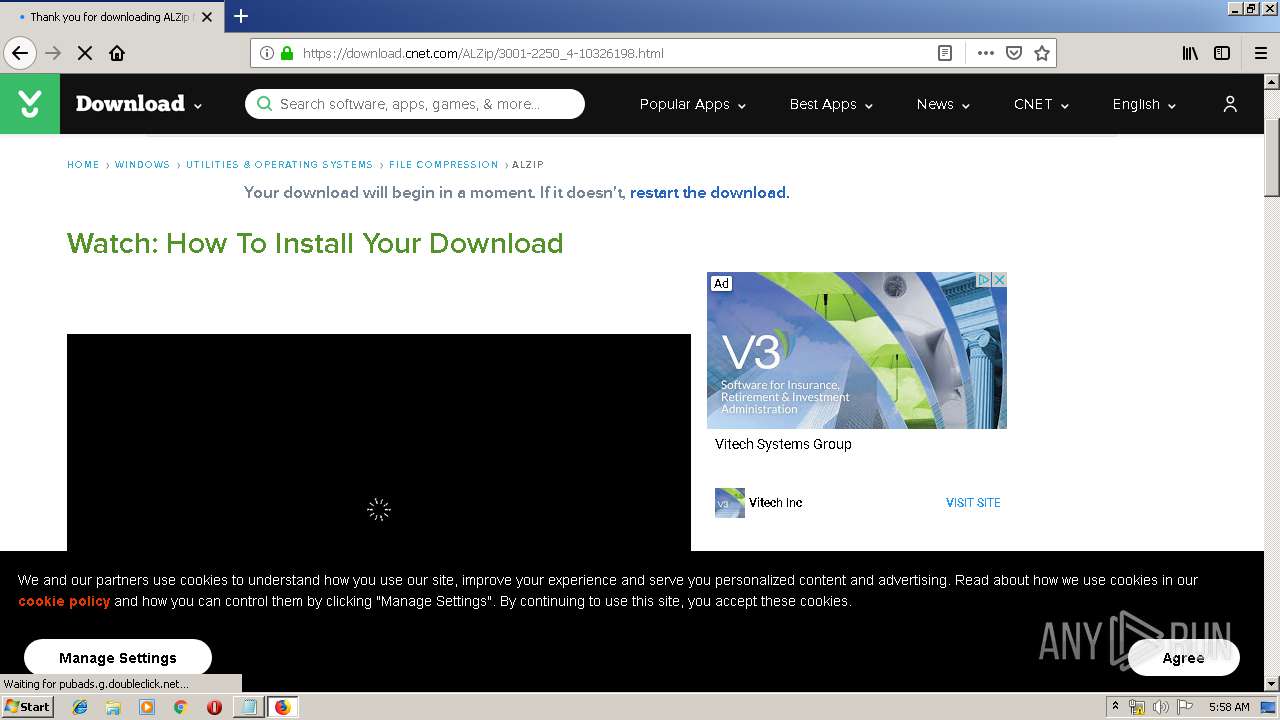Expand the Download dropdown menu

coord(139,104)
